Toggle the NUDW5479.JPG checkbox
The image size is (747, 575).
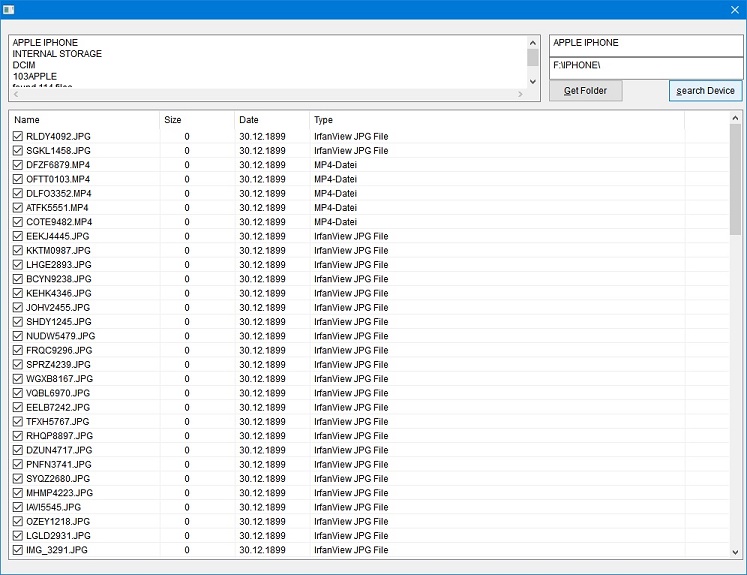[x=18, y=336]
